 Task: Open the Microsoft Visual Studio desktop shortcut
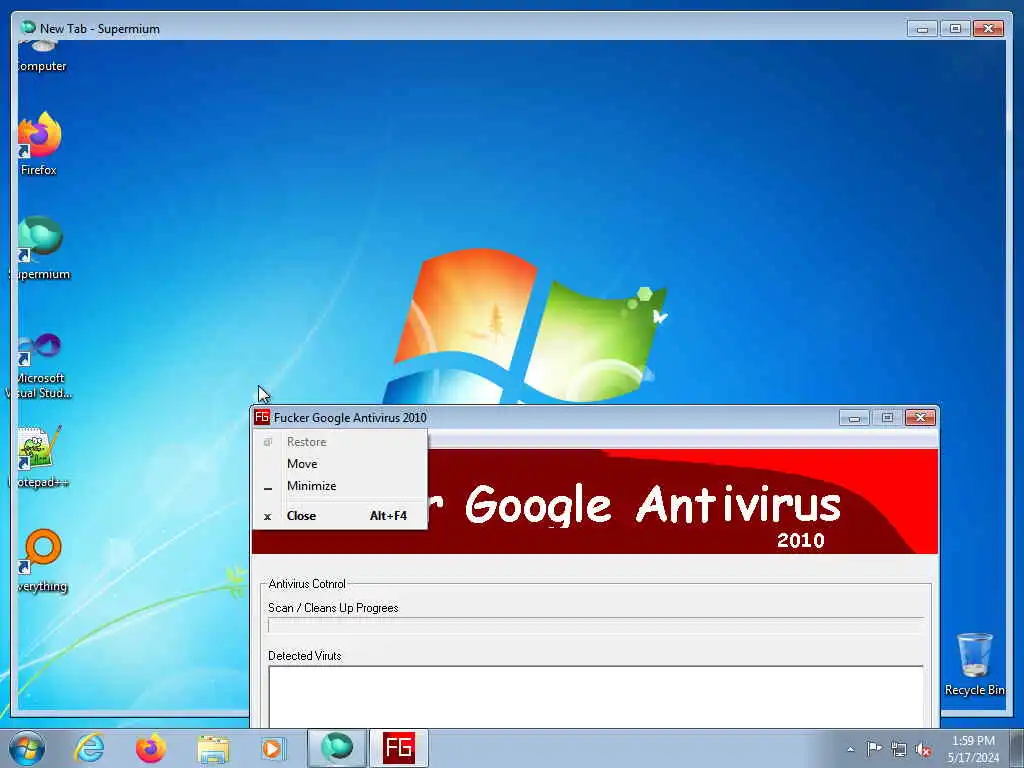coord(39,366)
